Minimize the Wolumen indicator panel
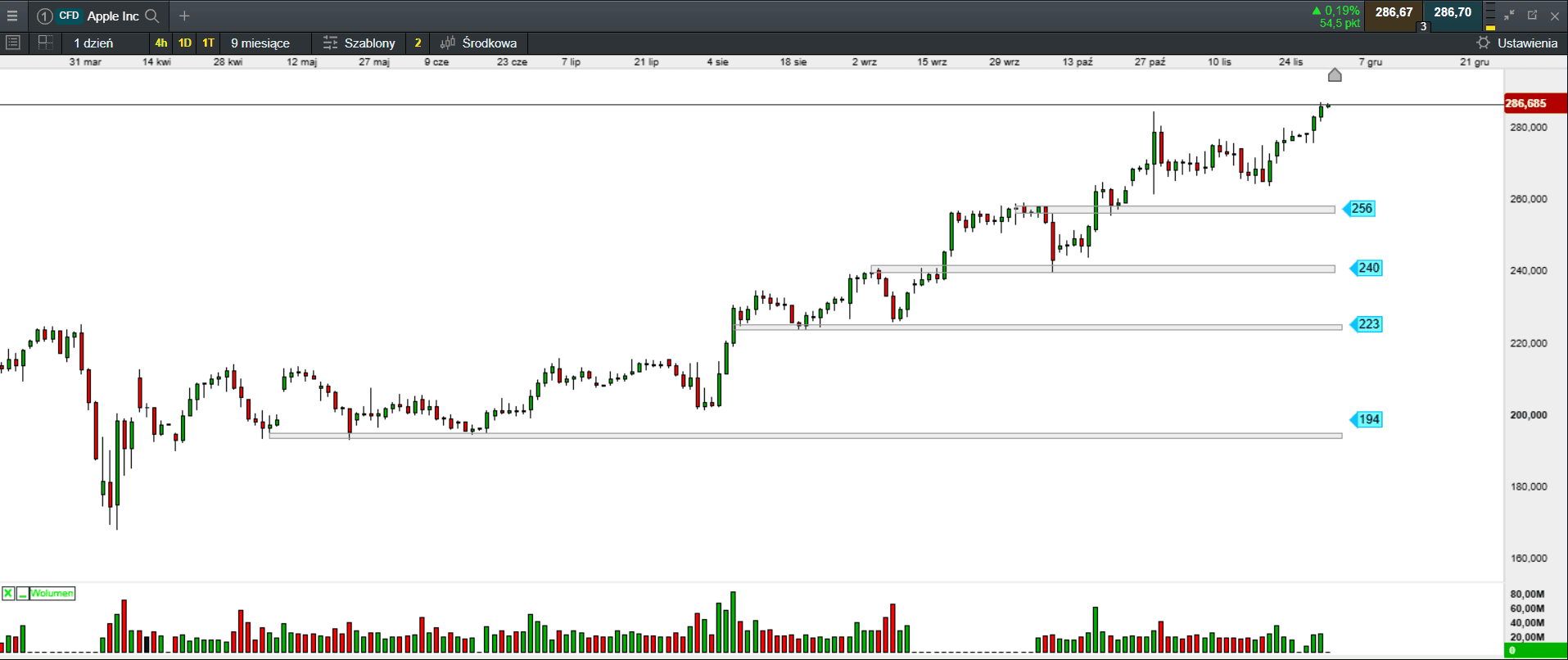This screenshot has width=1568, height=660. point(22,593)
